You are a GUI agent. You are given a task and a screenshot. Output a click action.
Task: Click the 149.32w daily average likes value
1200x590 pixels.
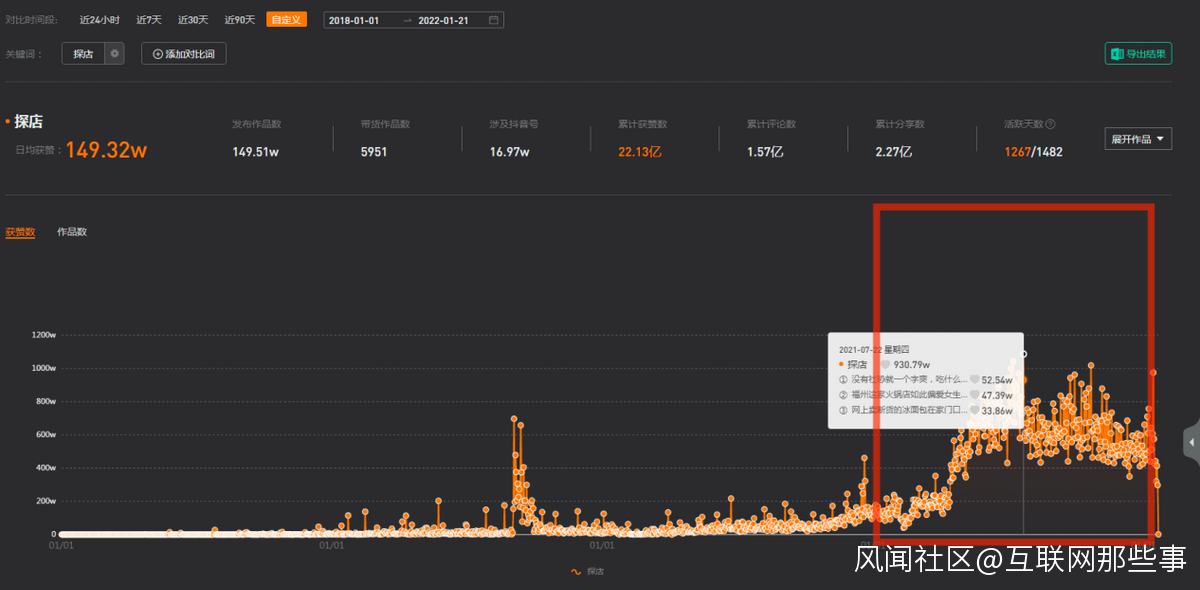pos(107,151)
